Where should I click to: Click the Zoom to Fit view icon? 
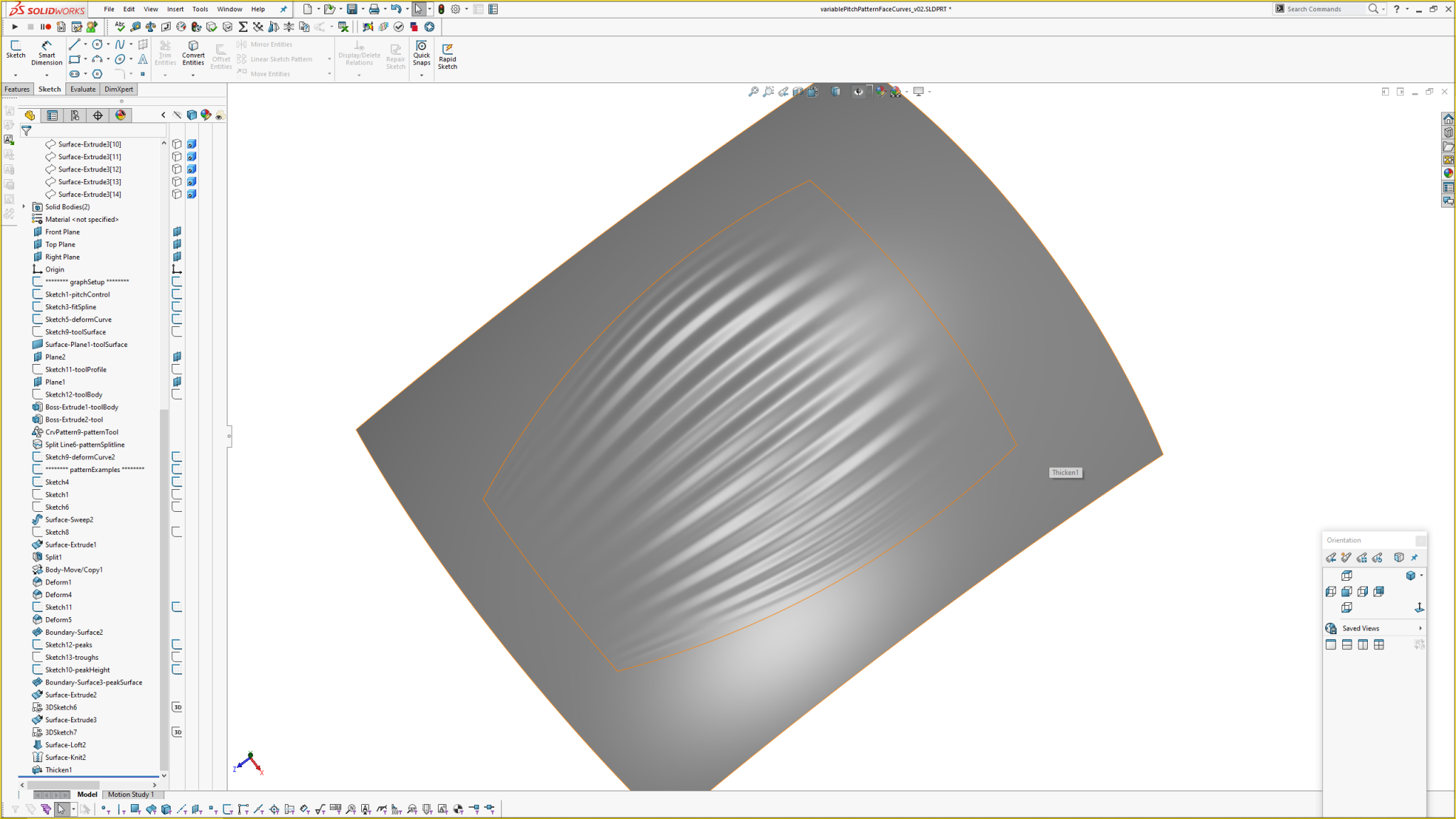754,92
